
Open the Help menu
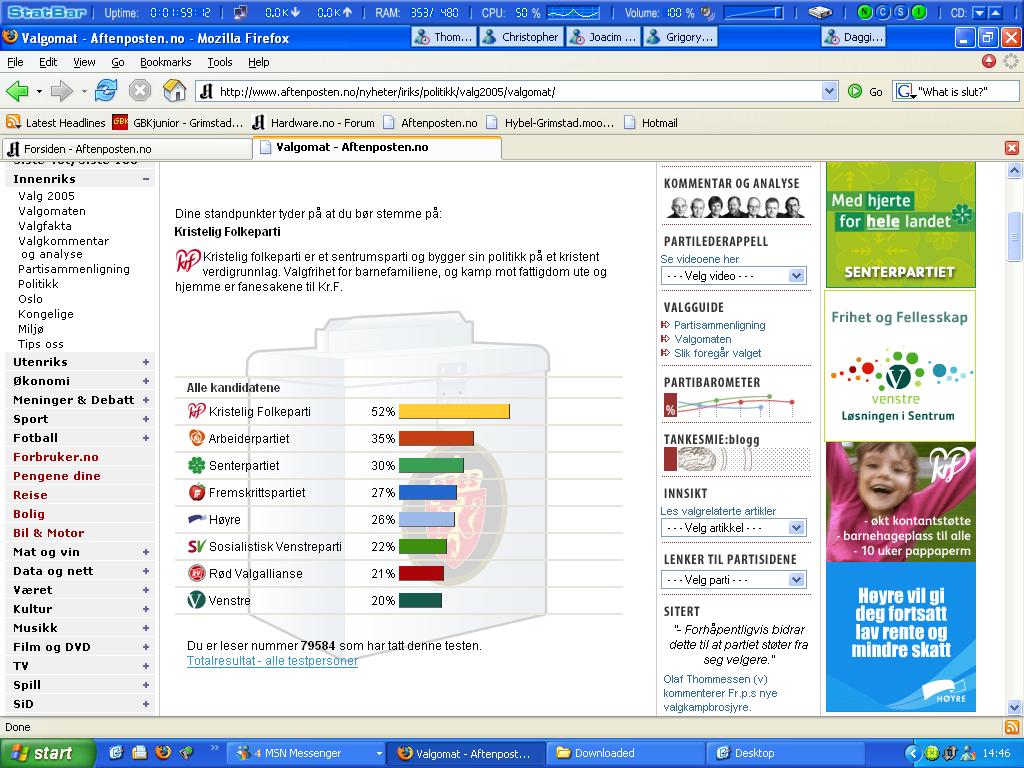259,62
